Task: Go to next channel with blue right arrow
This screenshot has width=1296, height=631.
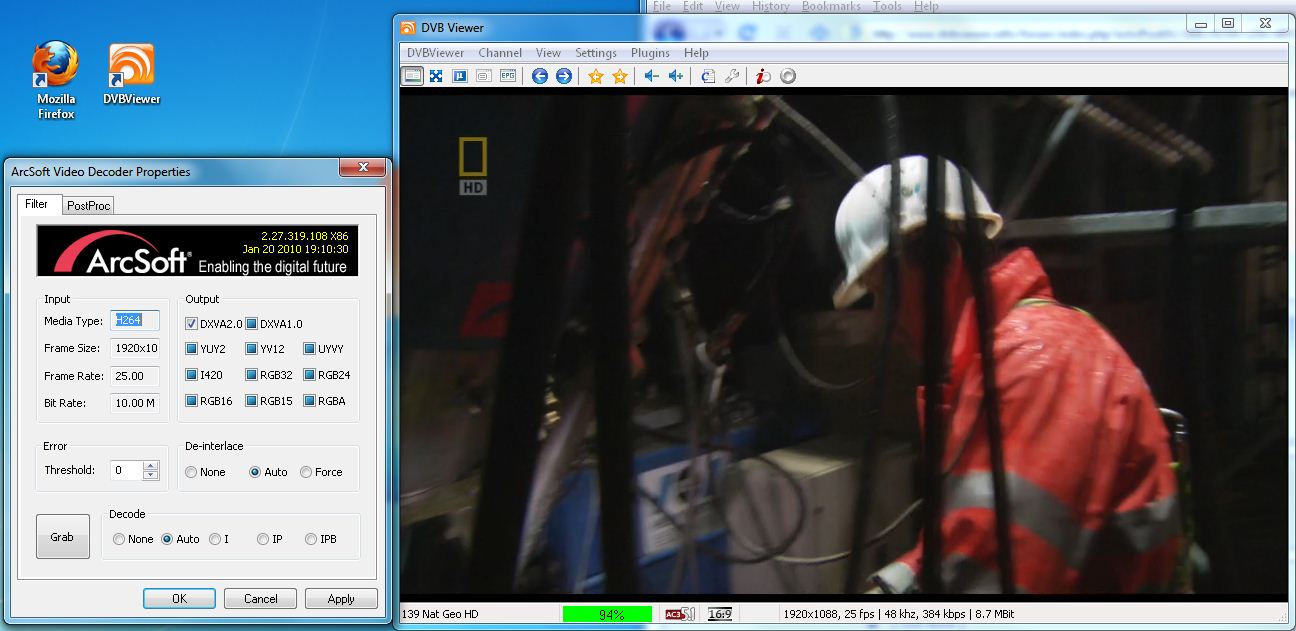Action: [x=564, y=76]
